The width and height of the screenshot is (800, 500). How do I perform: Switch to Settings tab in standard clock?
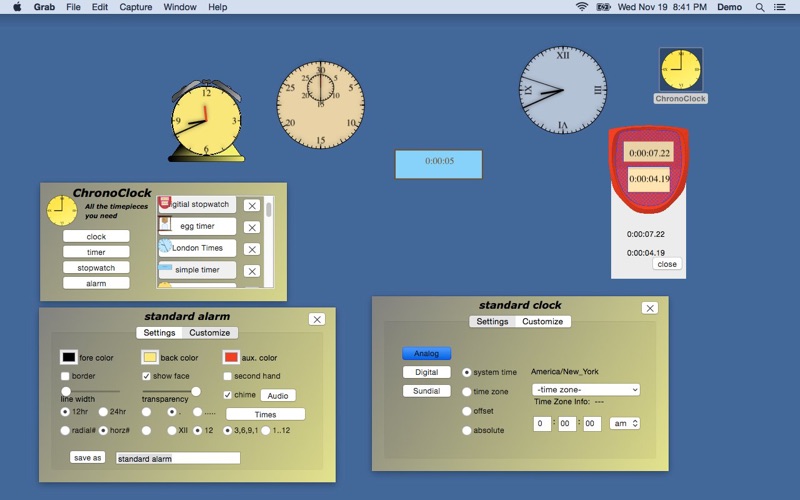(x=492, y=321)
